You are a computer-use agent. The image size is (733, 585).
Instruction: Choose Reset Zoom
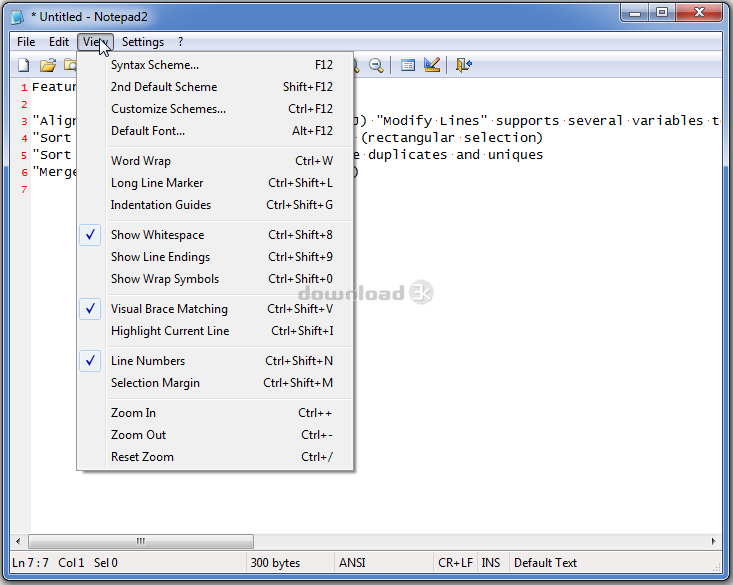point(216,456)
